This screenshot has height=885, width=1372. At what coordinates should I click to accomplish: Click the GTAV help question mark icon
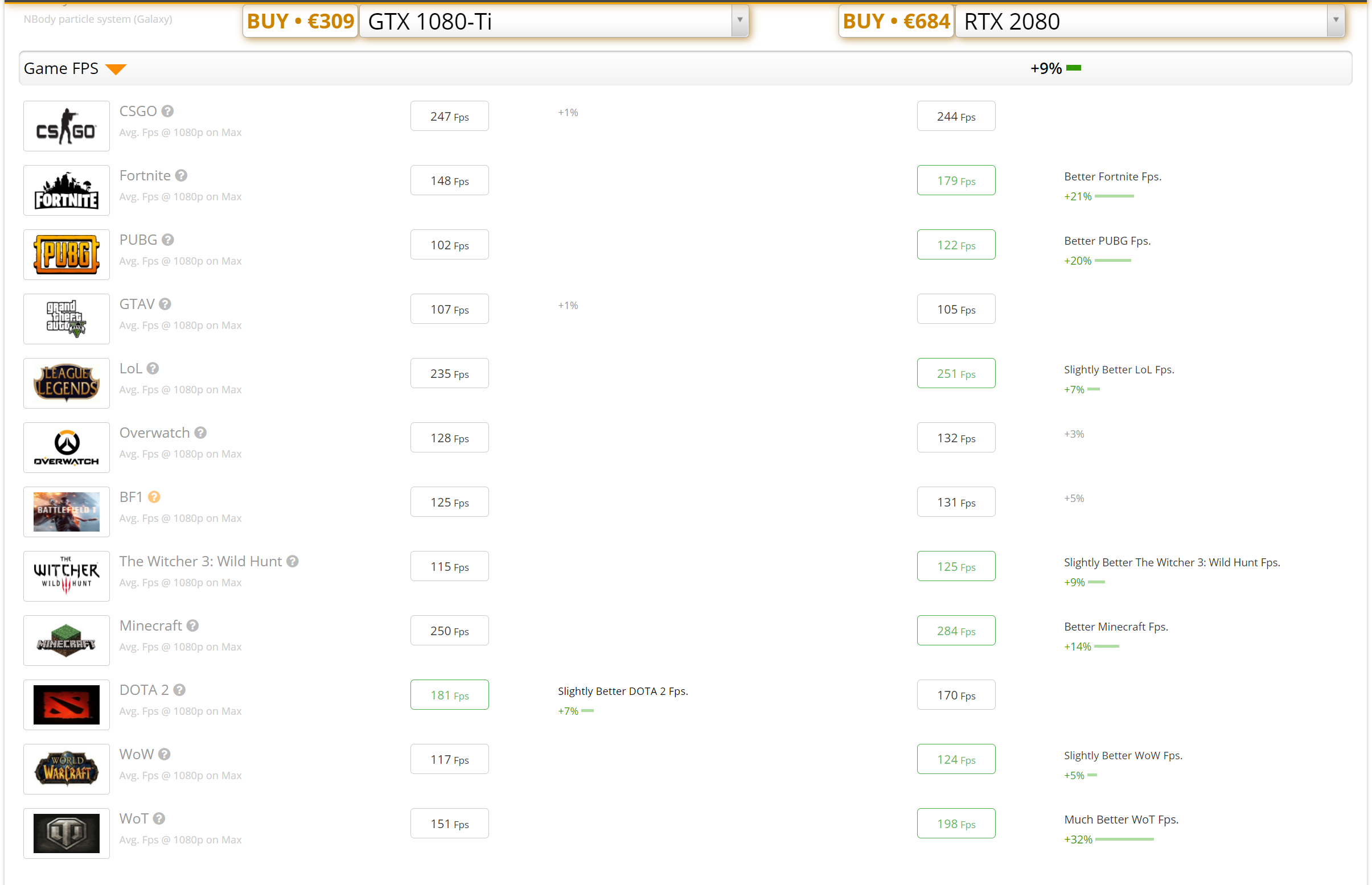165,304
